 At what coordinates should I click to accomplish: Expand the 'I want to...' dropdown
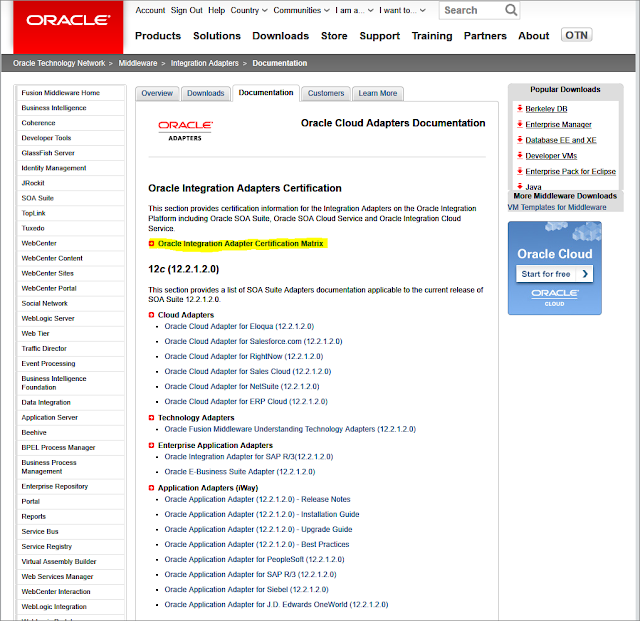(402, 10)
